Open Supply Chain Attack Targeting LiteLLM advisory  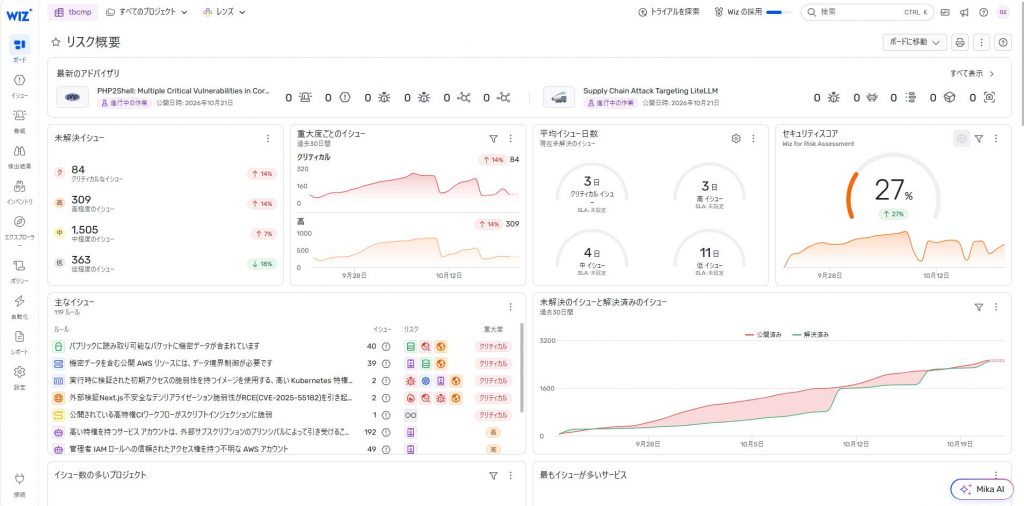(x=651, y=91)
